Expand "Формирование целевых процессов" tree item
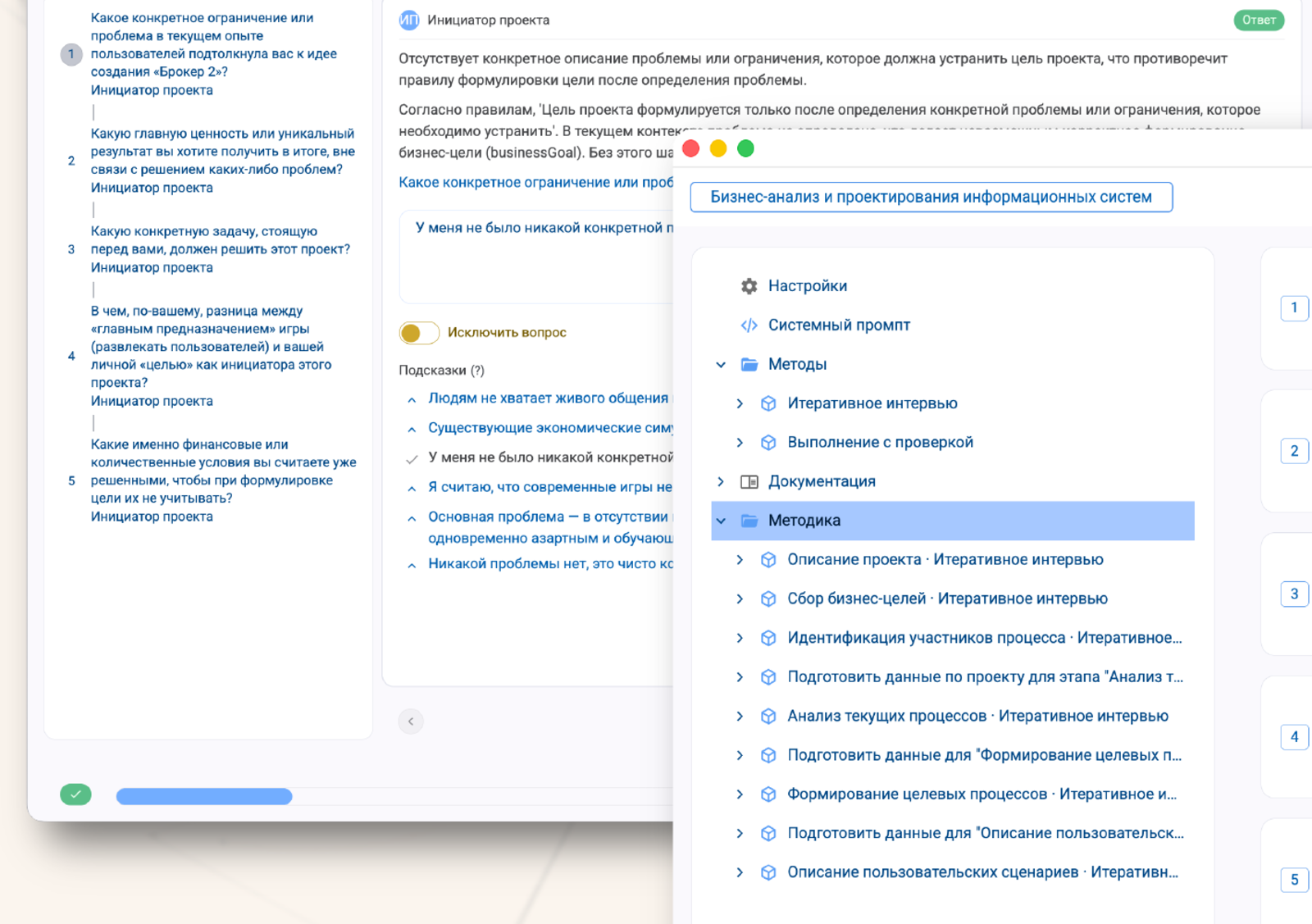1312x924 pixels. [x=740, y=794]
